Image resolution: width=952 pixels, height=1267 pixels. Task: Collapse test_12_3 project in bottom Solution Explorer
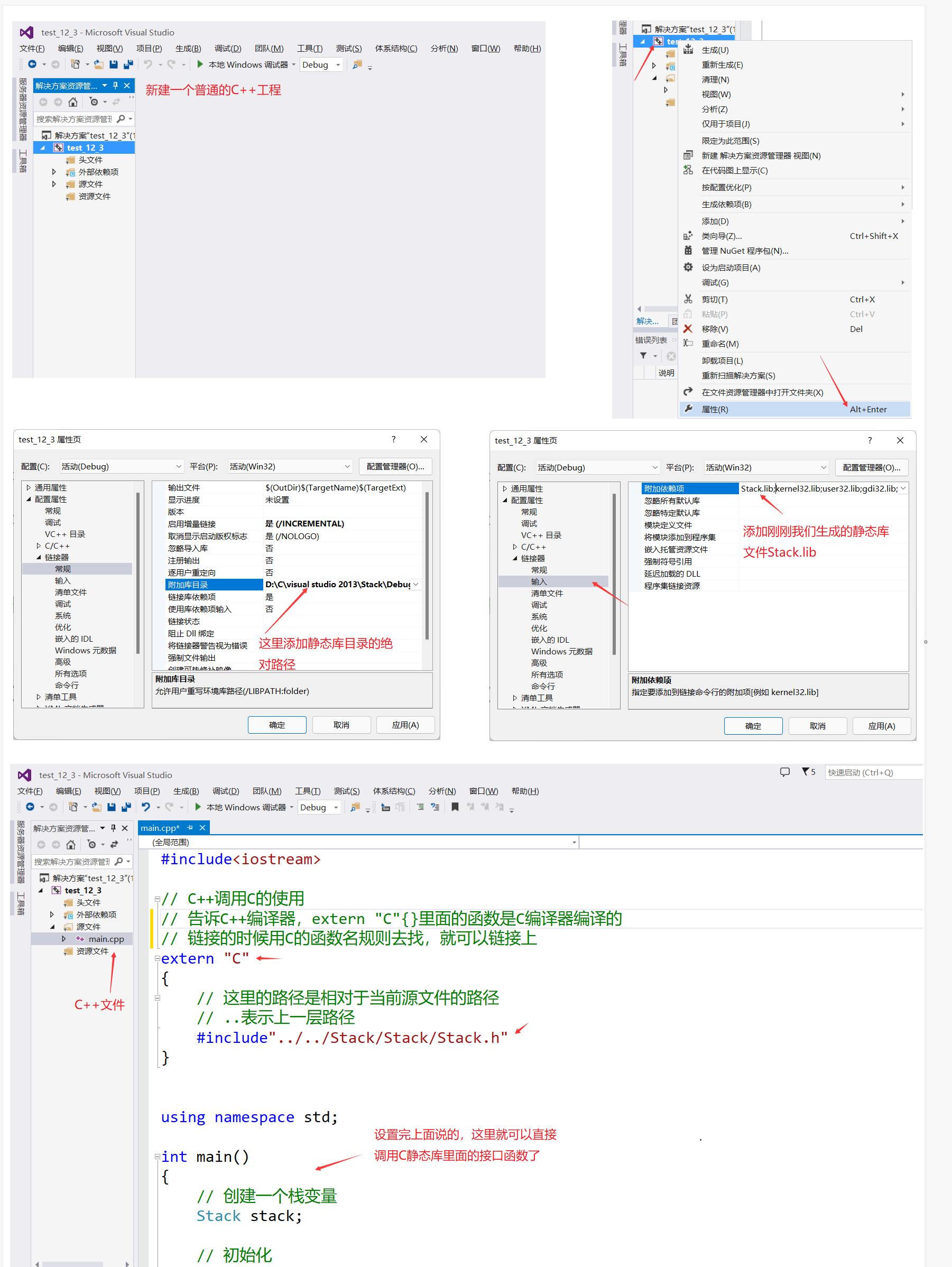tap(41, 890)
